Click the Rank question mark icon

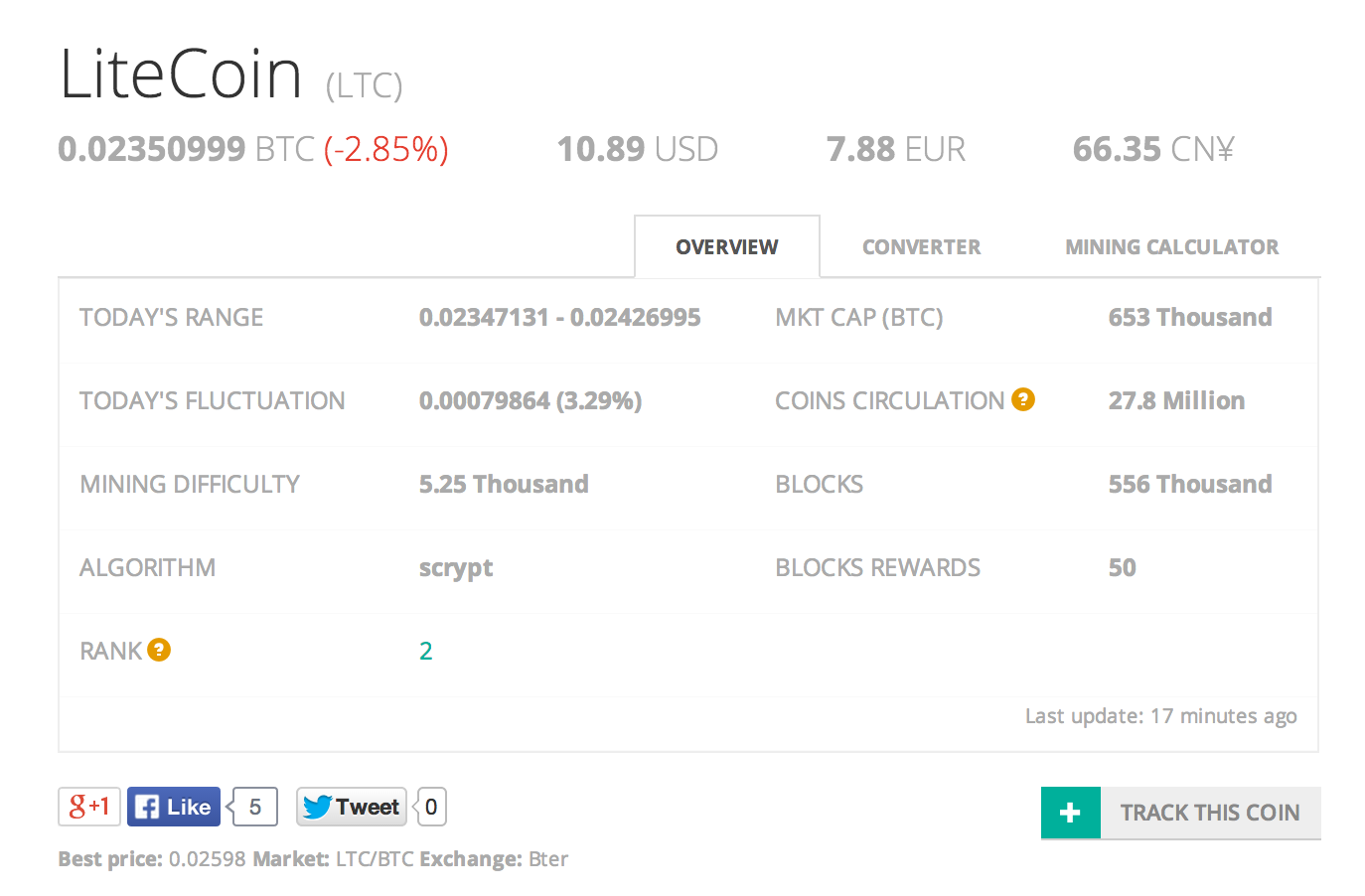[159, 650]
